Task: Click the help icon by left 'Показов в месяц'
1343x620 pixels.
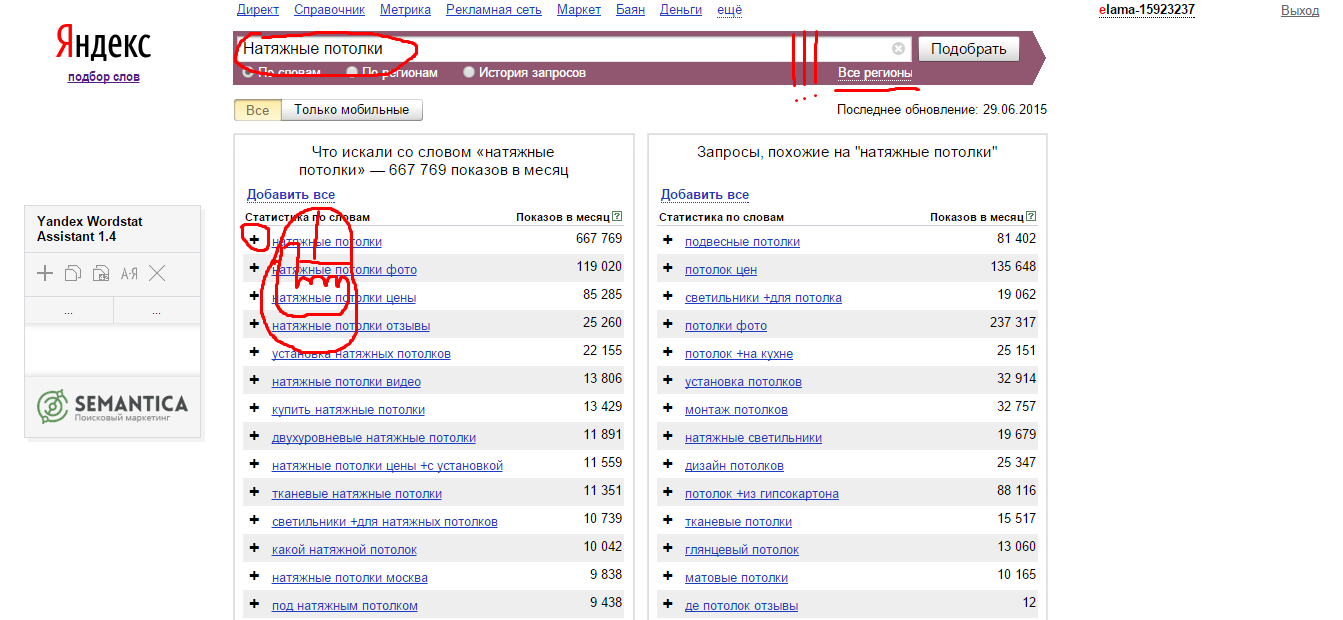Action: click(617, 217)
